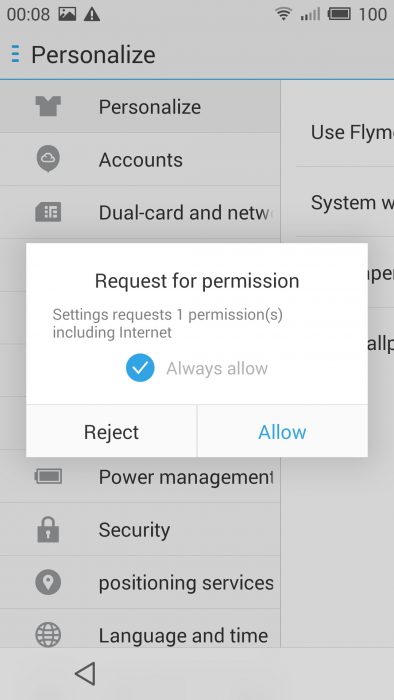Select Use Flyme option on right panel
Image resolution: width=394 pixels, height=700 pixels.
(x=345, y=132)
